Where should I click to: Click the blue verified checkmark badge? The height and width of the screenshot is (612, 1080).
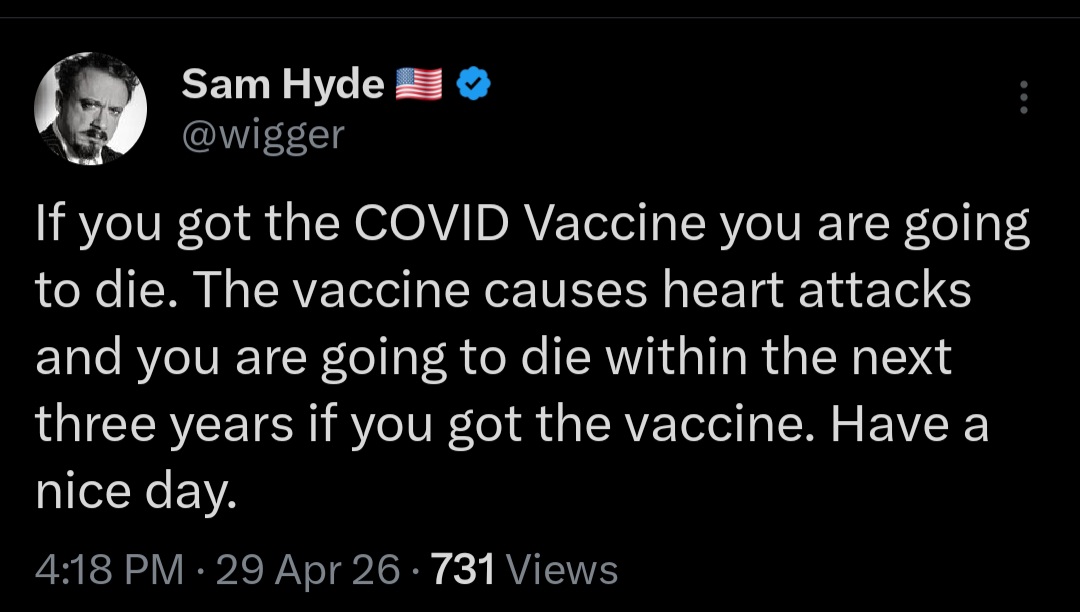[474, 83]
